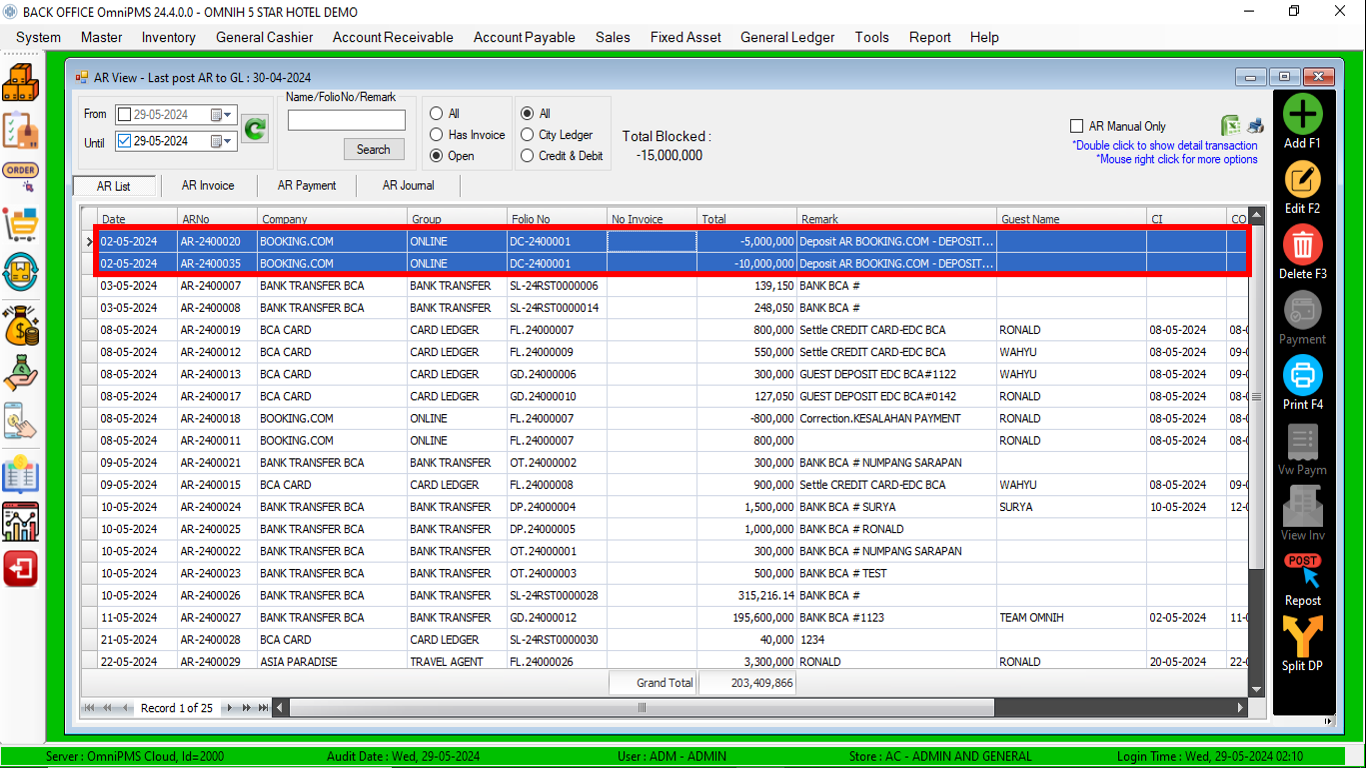
Task: Select the Has Invoice radio button
Action: [436, 134]
